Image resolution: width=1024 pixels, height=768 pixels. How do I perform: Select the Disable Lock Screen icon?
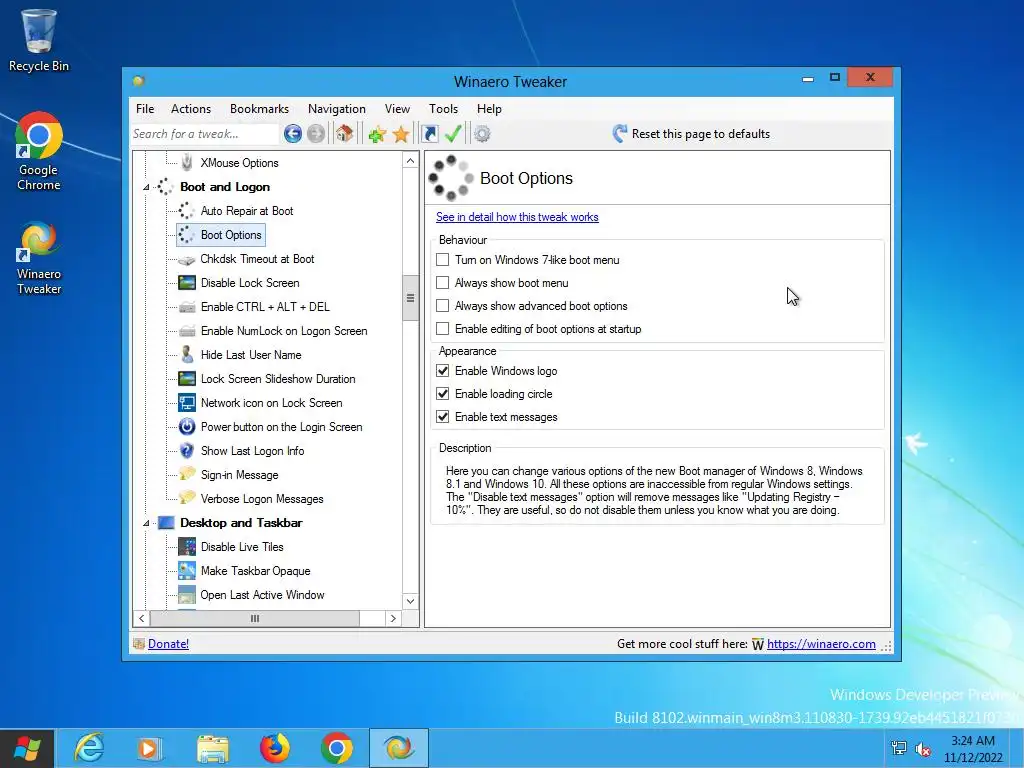(187, 283)
